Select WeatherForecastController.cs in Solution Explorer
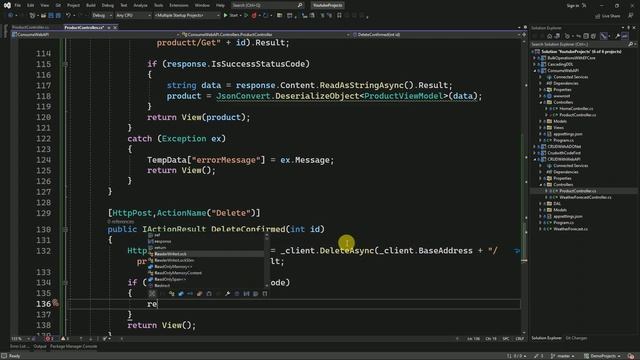This screenshot has height=360, width=640. 585,197
